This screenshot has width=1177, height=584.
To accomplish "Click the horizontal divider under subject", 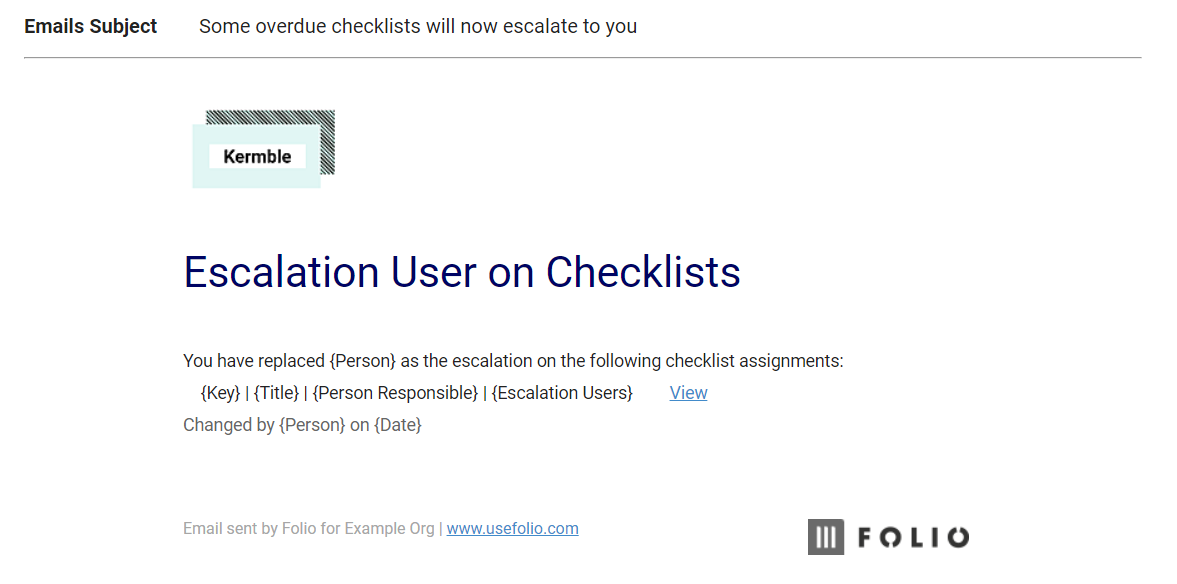I will point(582,57).
